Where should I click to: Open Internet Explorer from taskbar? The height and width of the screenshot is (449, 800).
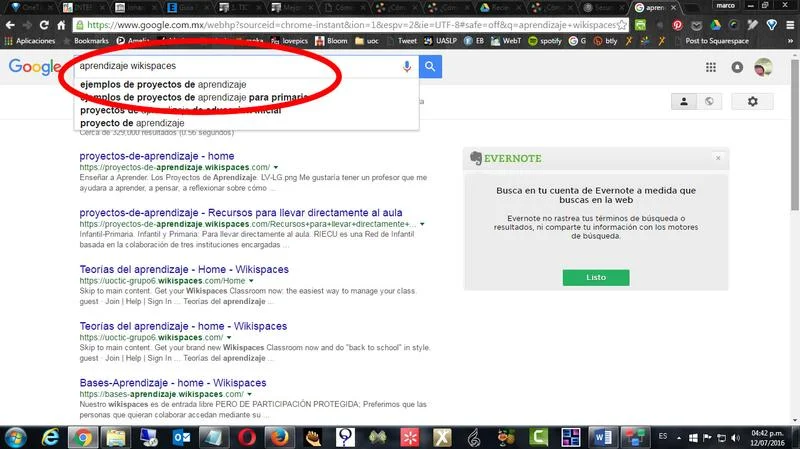[50, 438]
